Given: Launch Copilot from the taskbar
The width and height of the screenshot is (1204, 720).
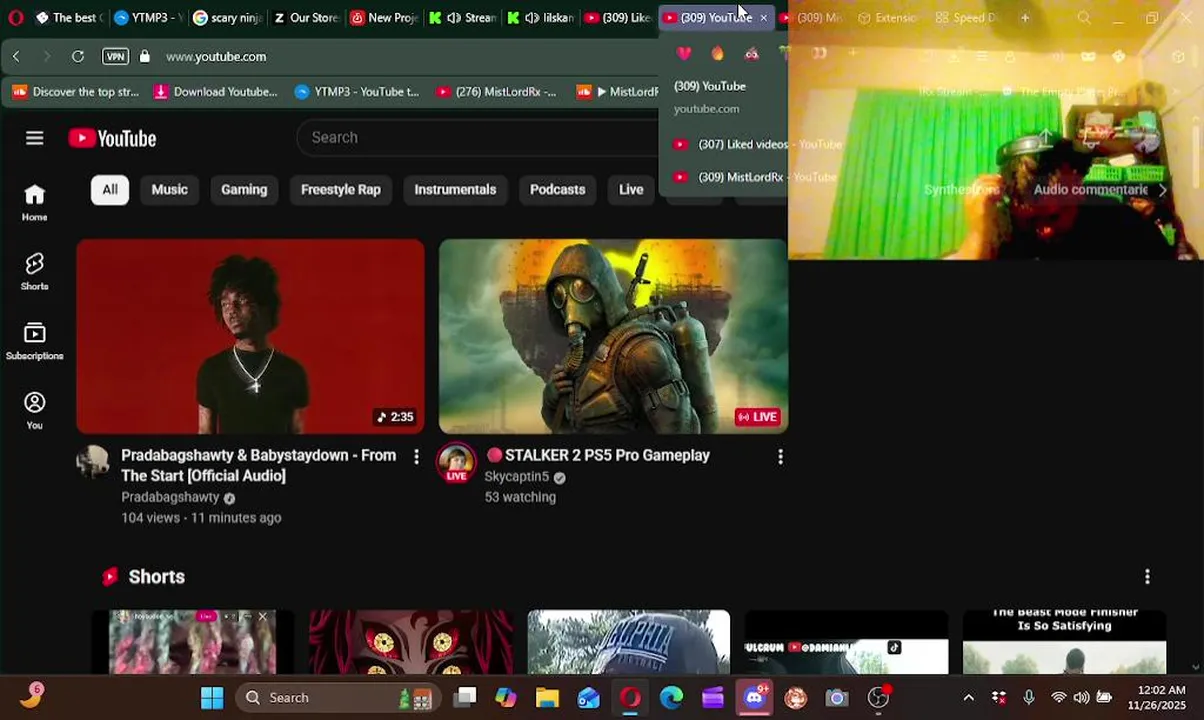Looking at the screenshot, I should pos(506,698).
